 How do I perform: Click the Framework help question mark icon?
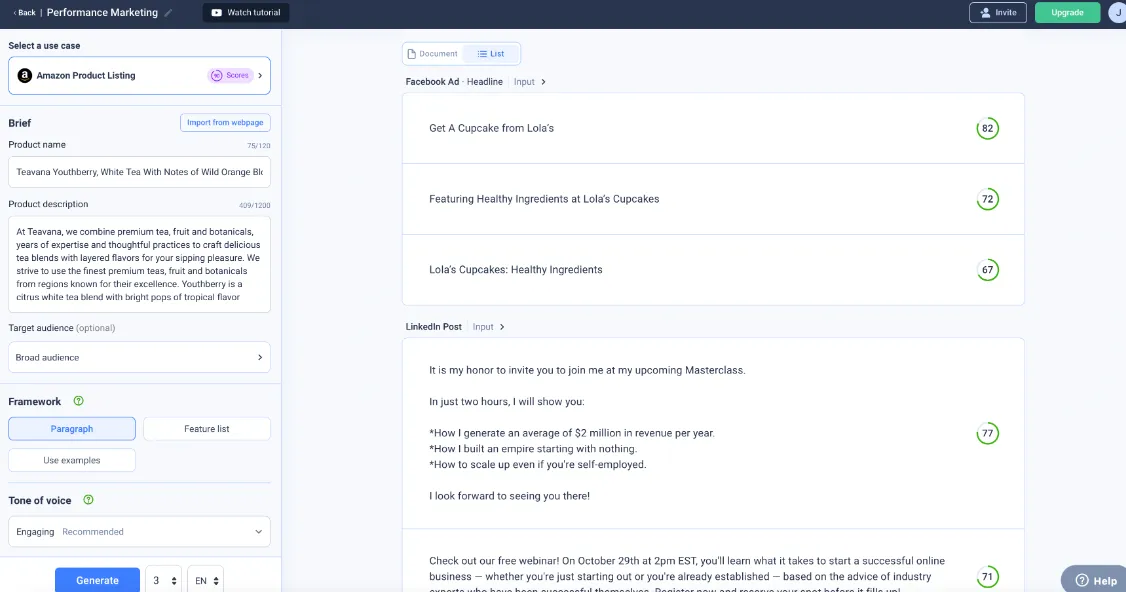[x=78, y=401]
